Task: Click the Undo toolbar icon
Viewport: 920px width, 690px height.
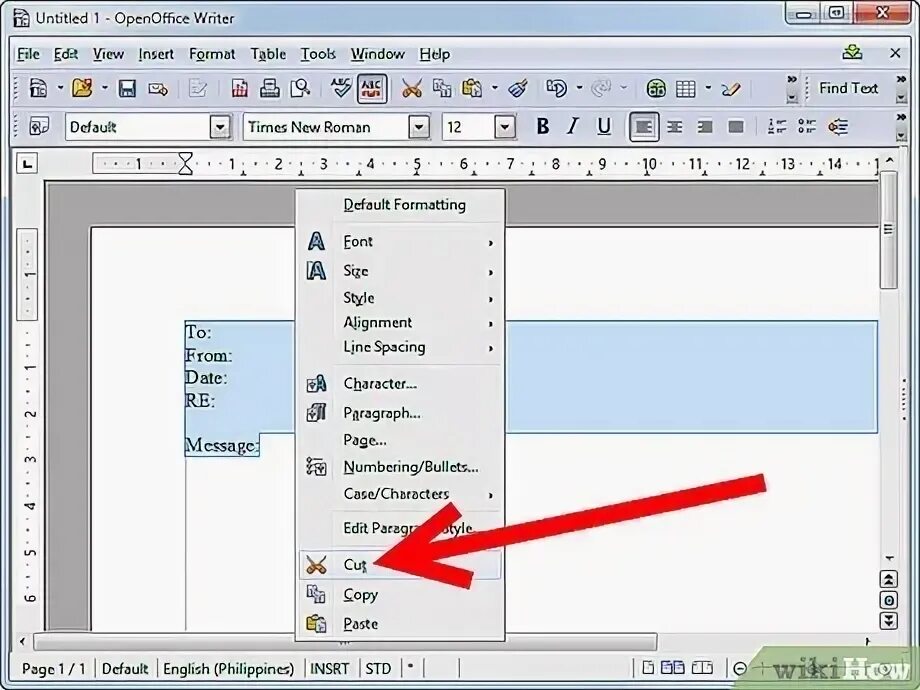Action: tap(556, 88)
